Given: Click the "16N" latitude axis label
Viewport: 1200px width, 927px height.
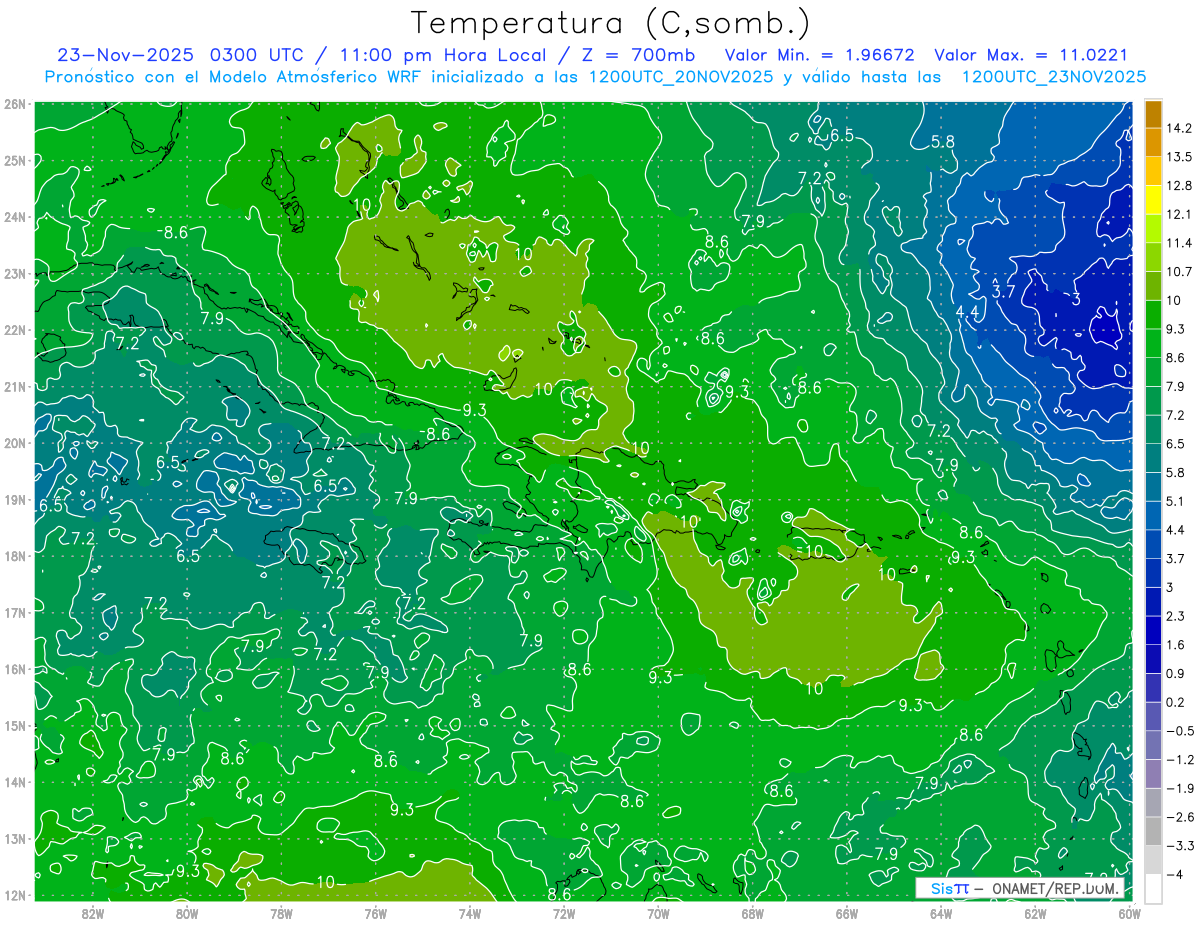Looking at the screenshot, I should 15,669.
